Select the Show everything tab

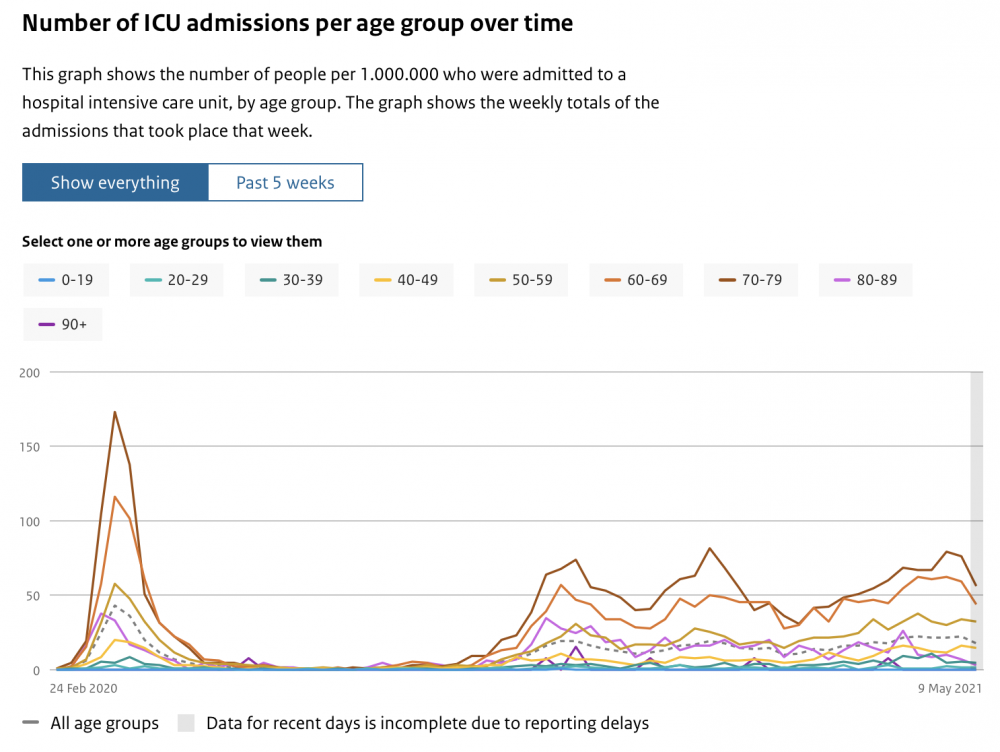coord(115,182)
